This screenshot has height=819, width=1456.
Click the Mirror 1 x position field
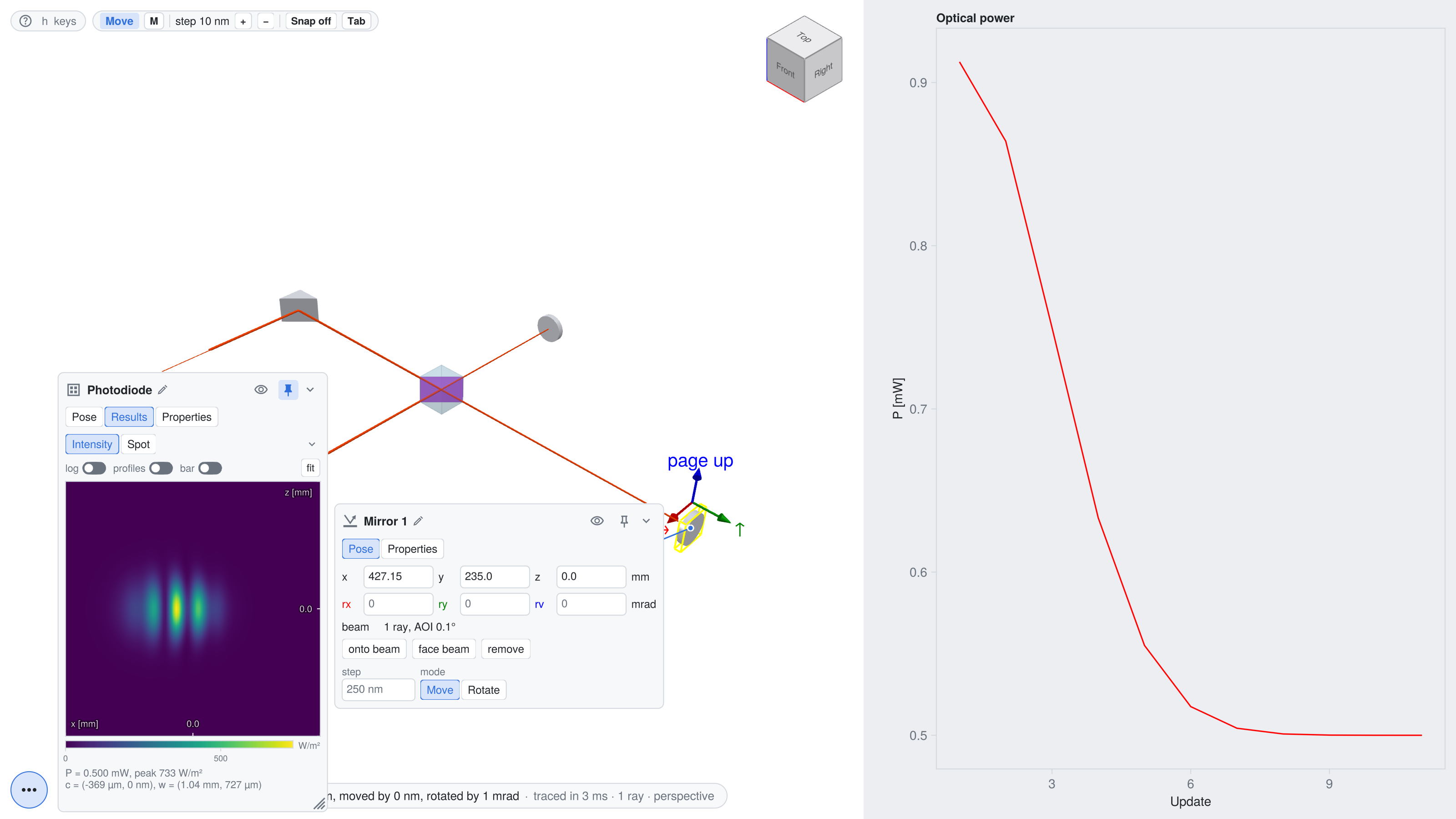[x=398, y=576]
